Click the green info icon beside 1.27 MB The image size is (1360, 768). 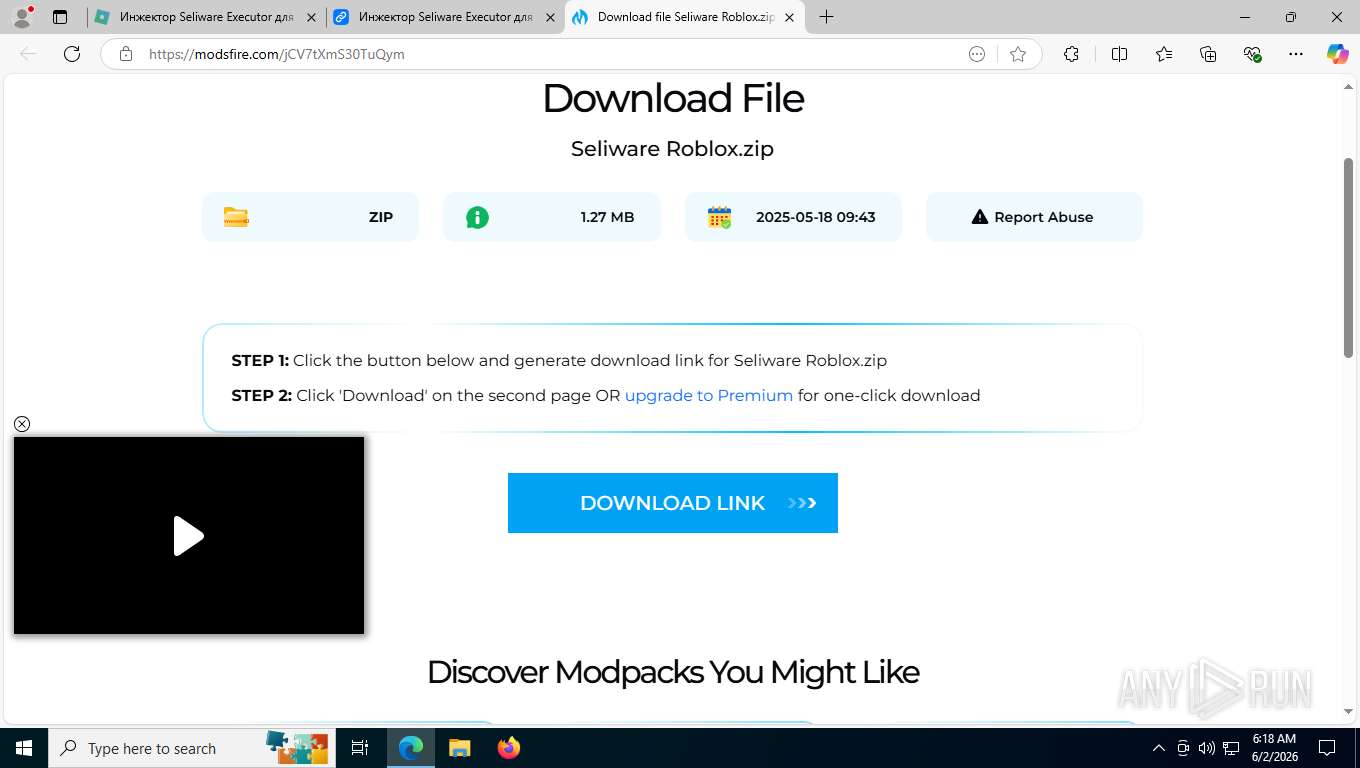click(x=478, y=217)
